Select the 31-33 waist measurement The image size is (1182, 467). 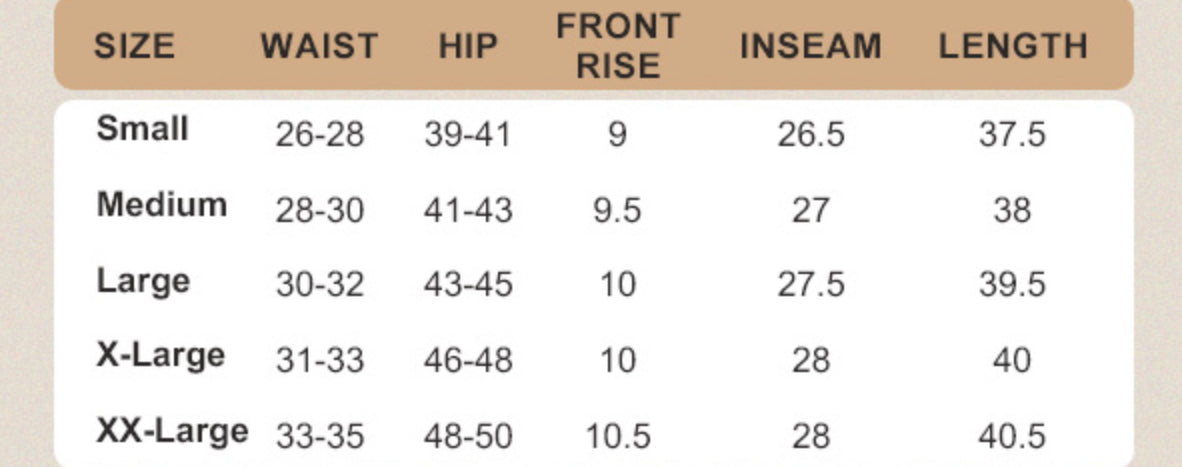320,360
